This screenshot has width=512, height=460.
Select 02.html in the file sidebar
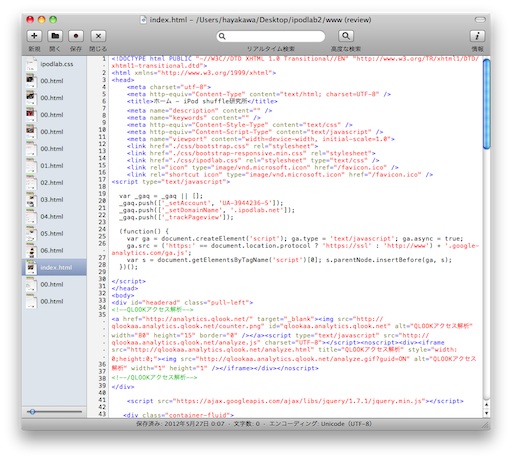(x=54, y=183)
